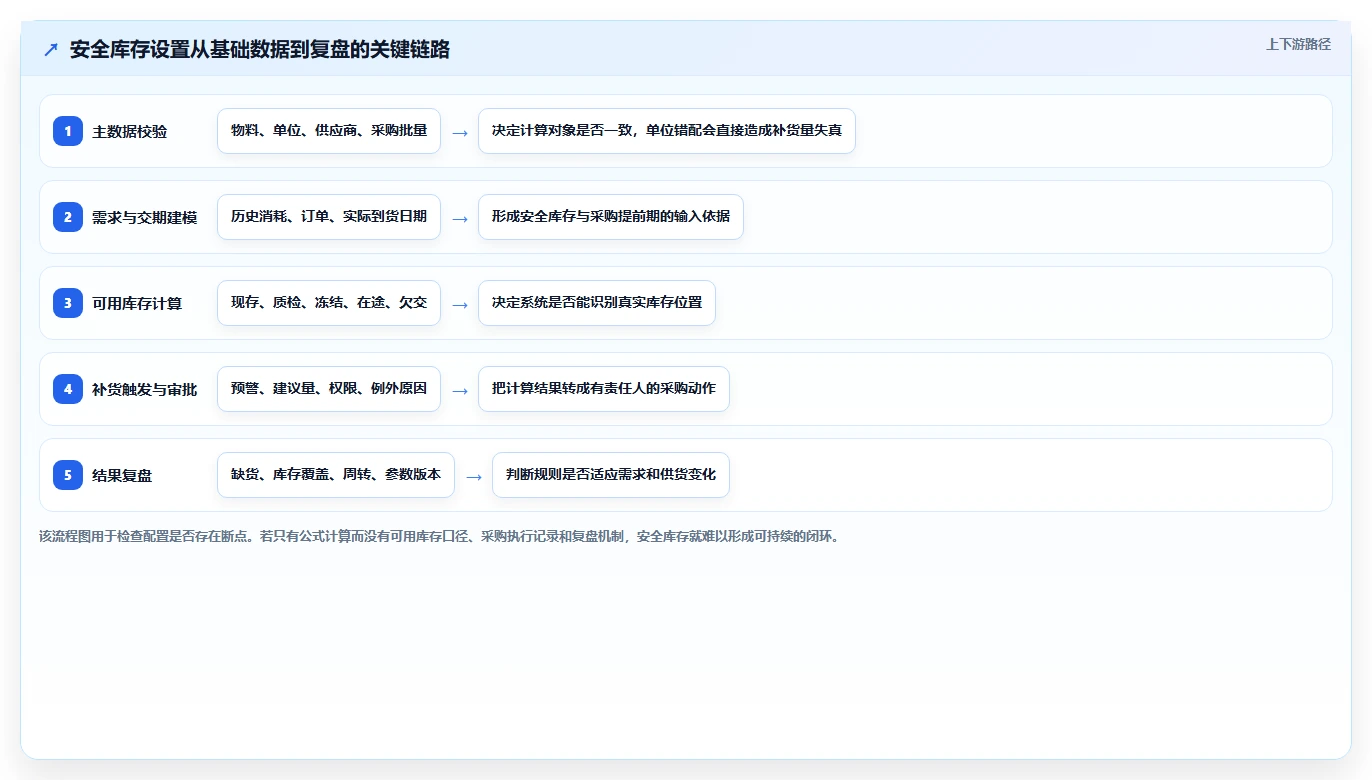The width and height of the screenshot is (1372, 780).
Task: Click the footnote text starting 该流程图用于检查配置
Action: (442, 536)
